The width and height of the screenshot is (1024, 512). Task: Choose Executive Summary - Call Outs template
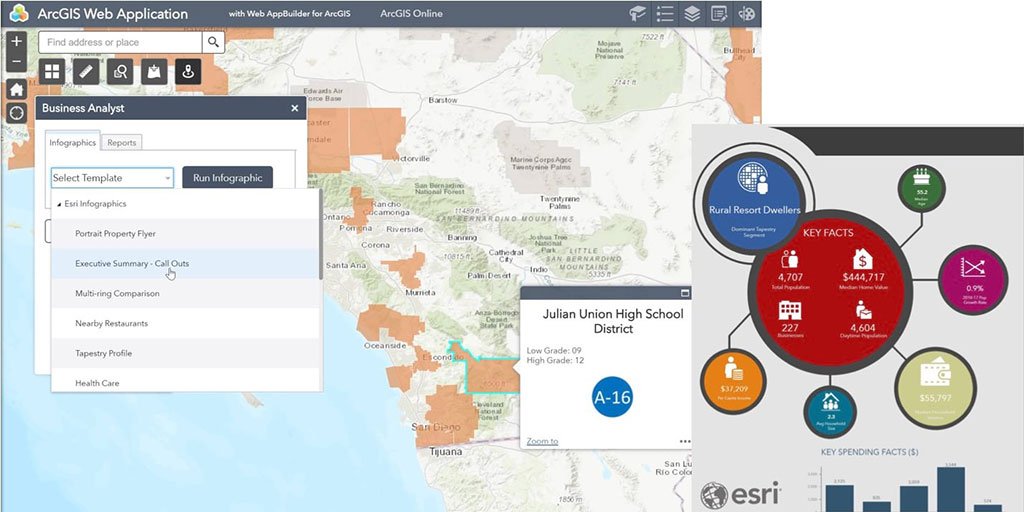[185, 264]
